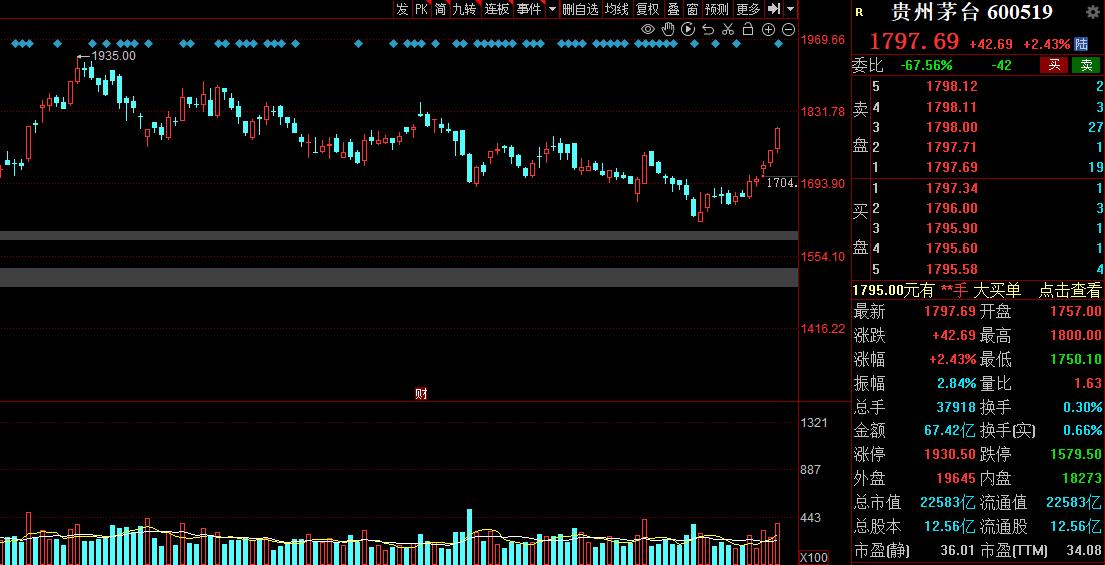This screenshot has height=565, width=1105.
Task: Toggle the 连板 indicator
Action: [x=497, y=8]
